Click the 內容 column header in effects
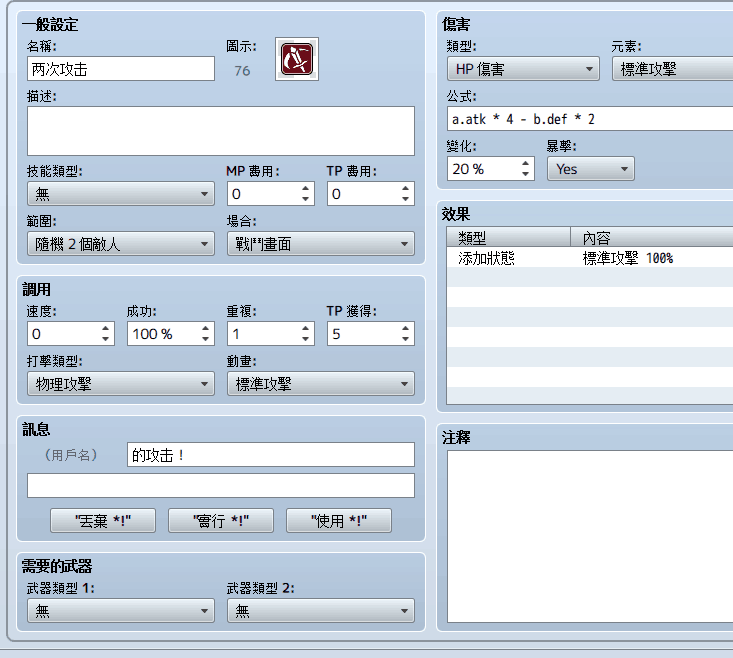Image resolution: width=733 pixels, height=658 pixels. [x=652, y=237]
